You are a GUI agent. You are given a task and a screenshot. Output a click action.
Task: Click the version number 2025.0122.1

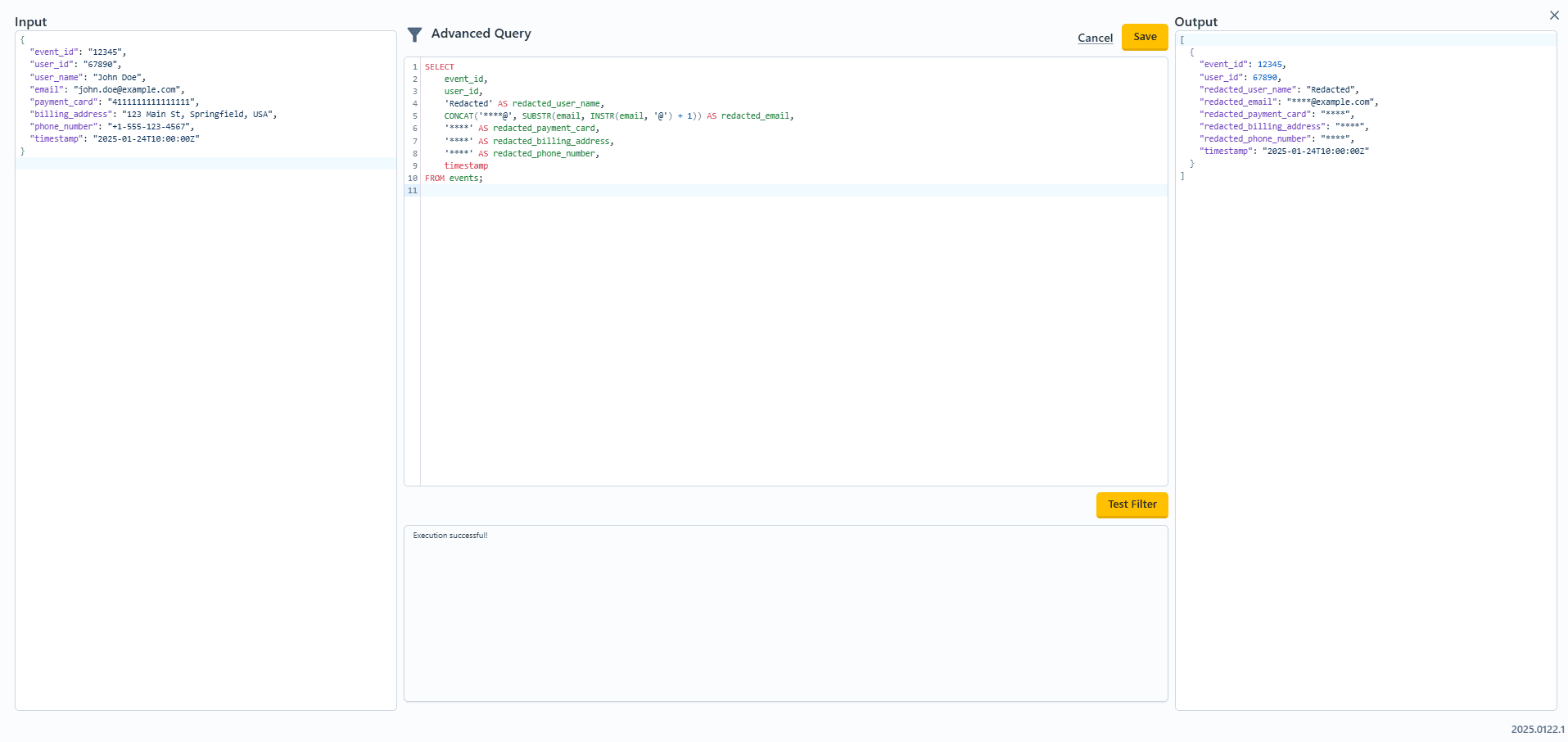coord(1537,729)
